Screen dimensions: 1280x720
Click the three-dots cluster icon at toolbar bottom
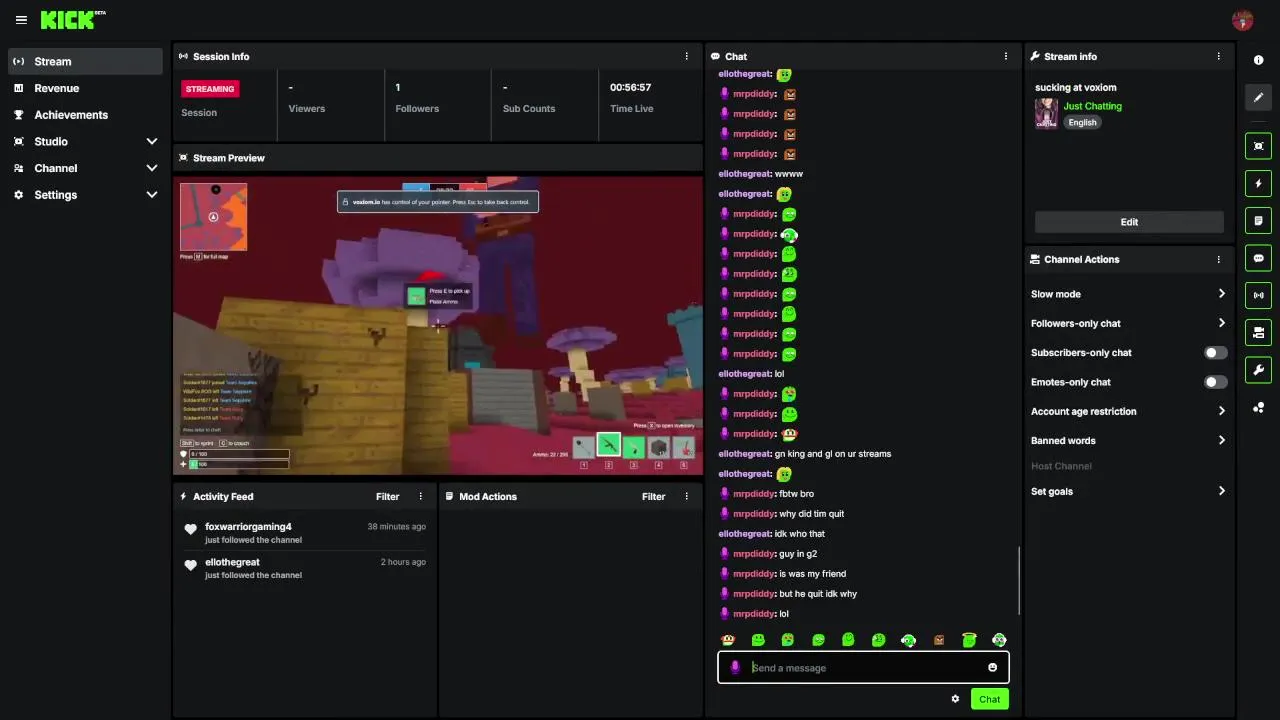coord(1259,407)
